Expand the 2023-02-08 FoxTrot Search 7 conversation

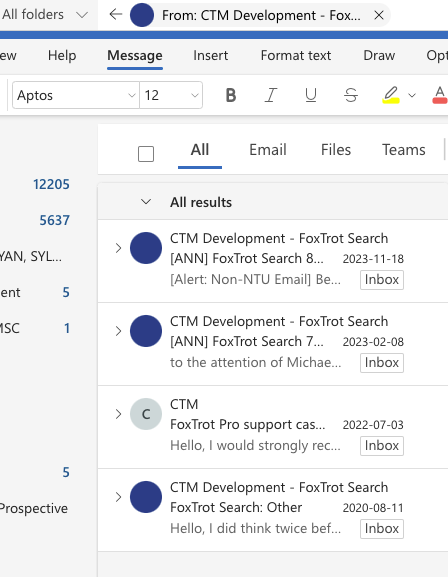coord(118,331)
